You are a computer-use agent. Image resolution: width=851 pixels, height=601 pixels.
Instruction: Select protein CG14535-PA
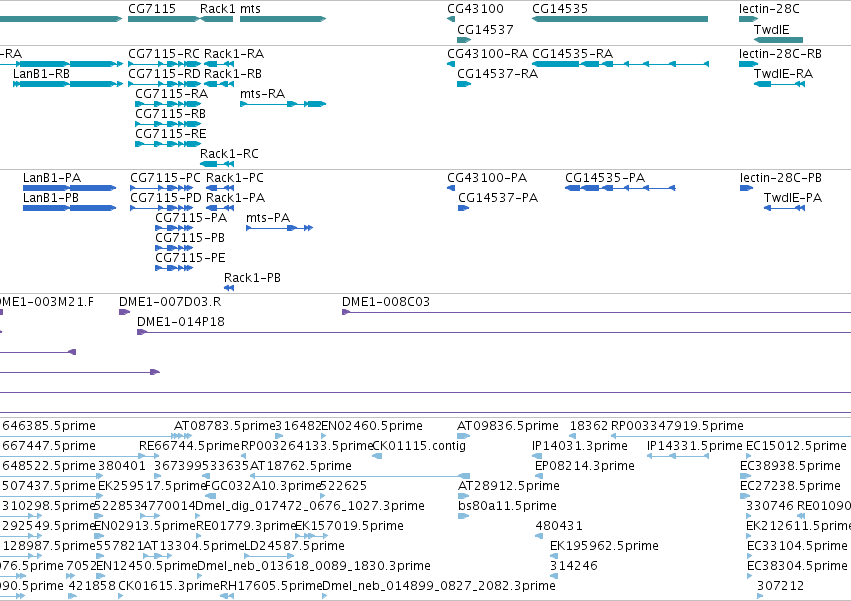coord(605,178)
